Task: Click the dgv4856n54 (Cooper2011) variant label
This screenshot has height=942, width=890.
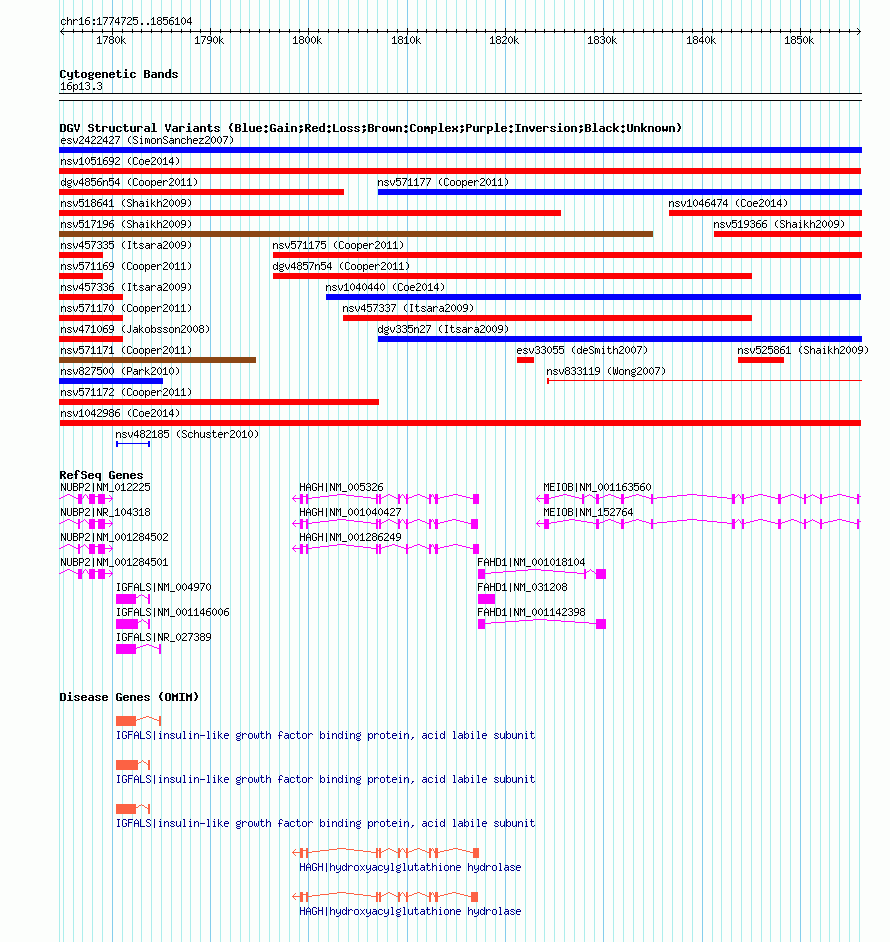Action: pos(129,183)
